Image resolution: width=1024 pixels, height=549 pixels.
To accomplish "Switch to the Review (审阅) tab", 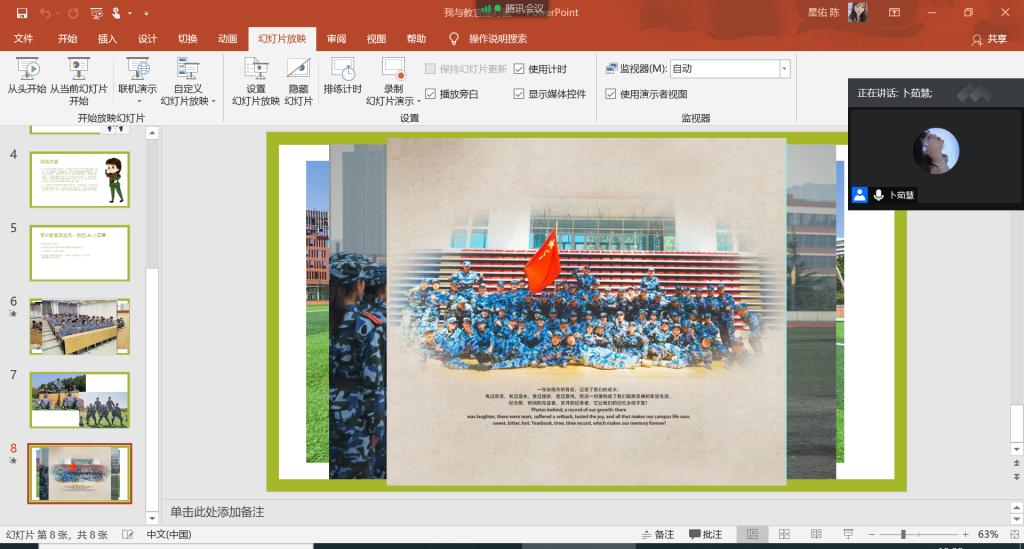I will [x=336, y=39].
